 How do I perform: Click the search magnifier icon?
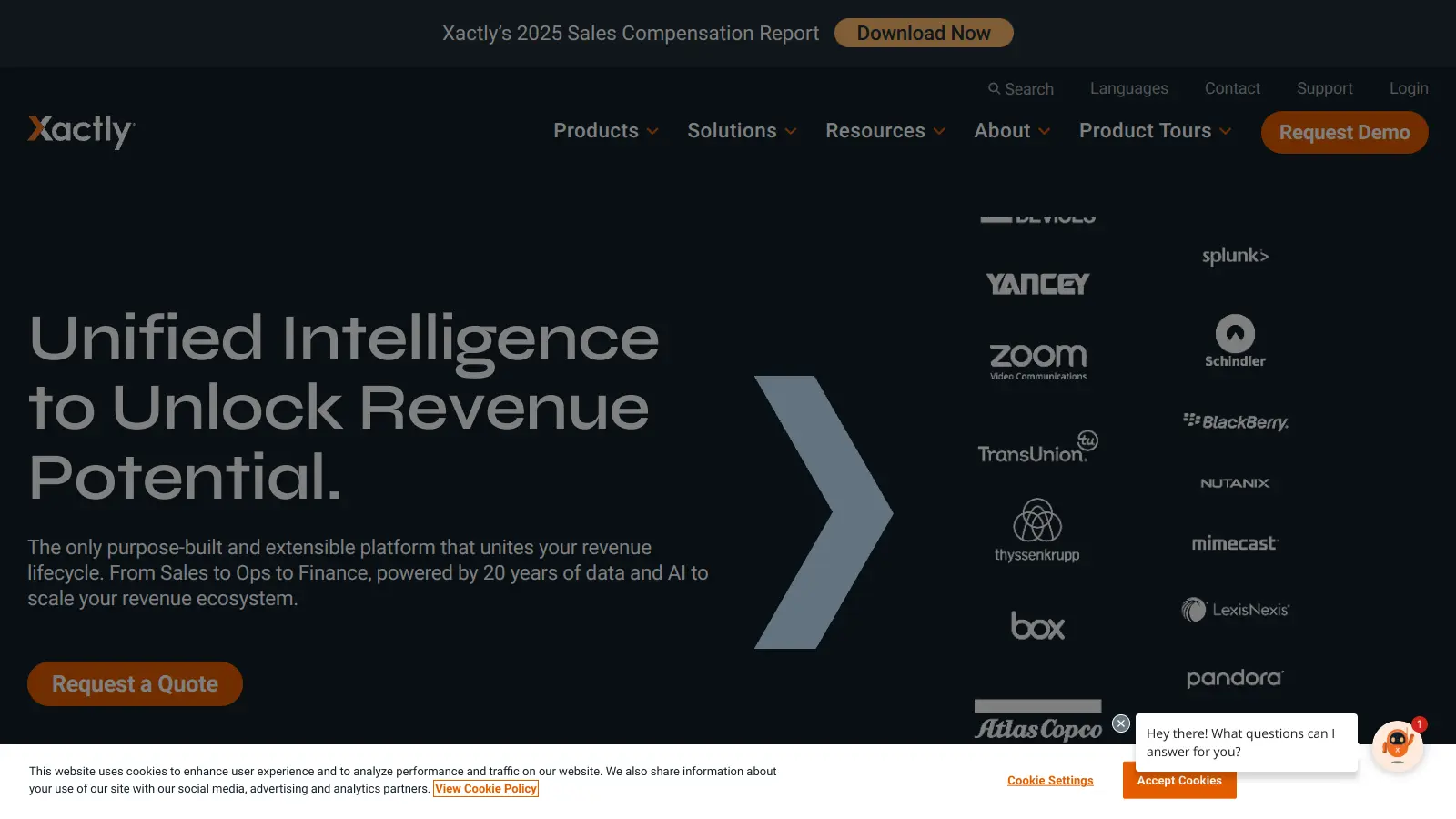994,89
